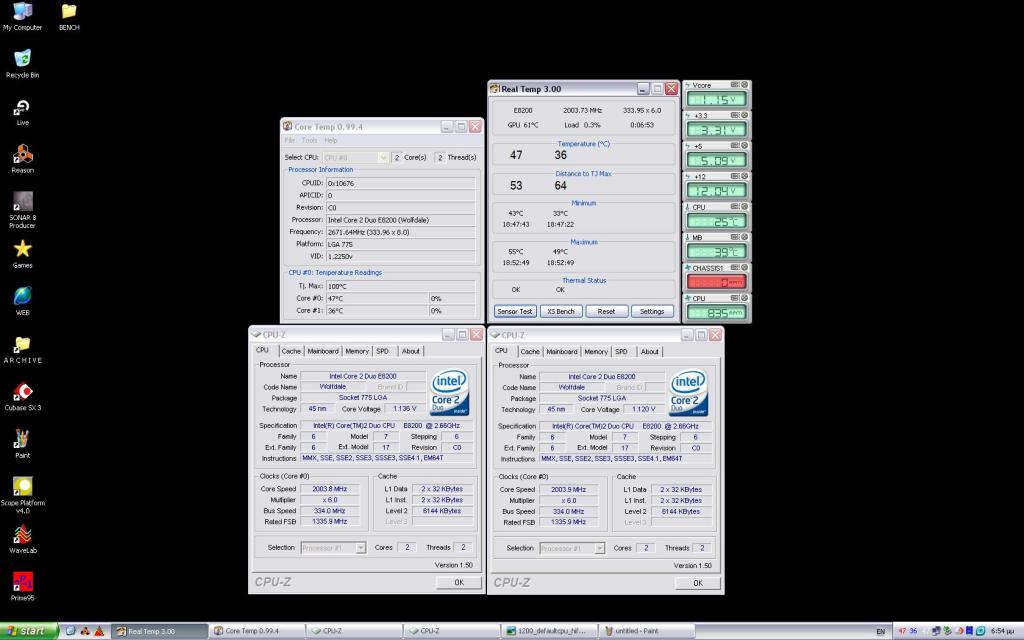Switch to SPD tab in left CPU-Z
This screenshot has height=640, width=1024.
(x=383, y=351)
